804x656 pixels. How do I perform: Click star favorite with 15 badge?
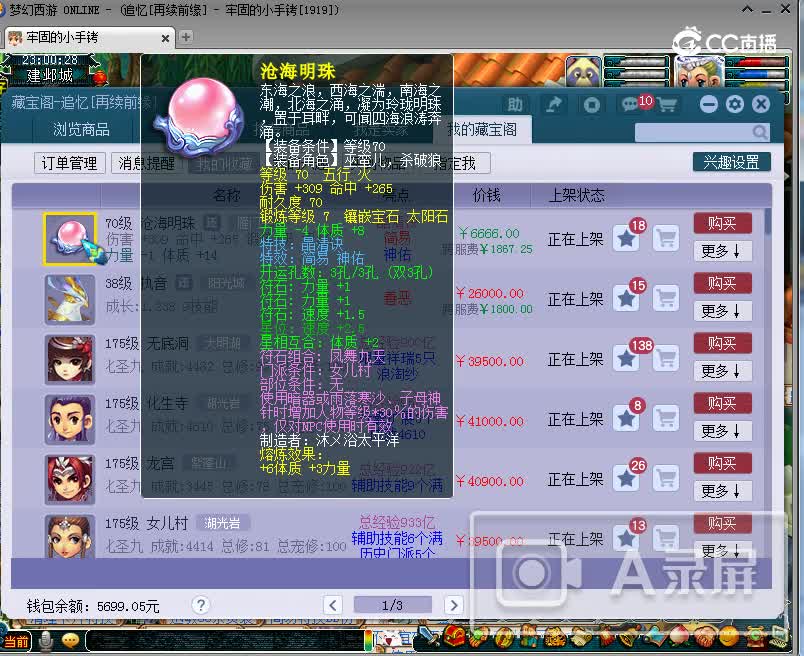click(x=626, y=299)
